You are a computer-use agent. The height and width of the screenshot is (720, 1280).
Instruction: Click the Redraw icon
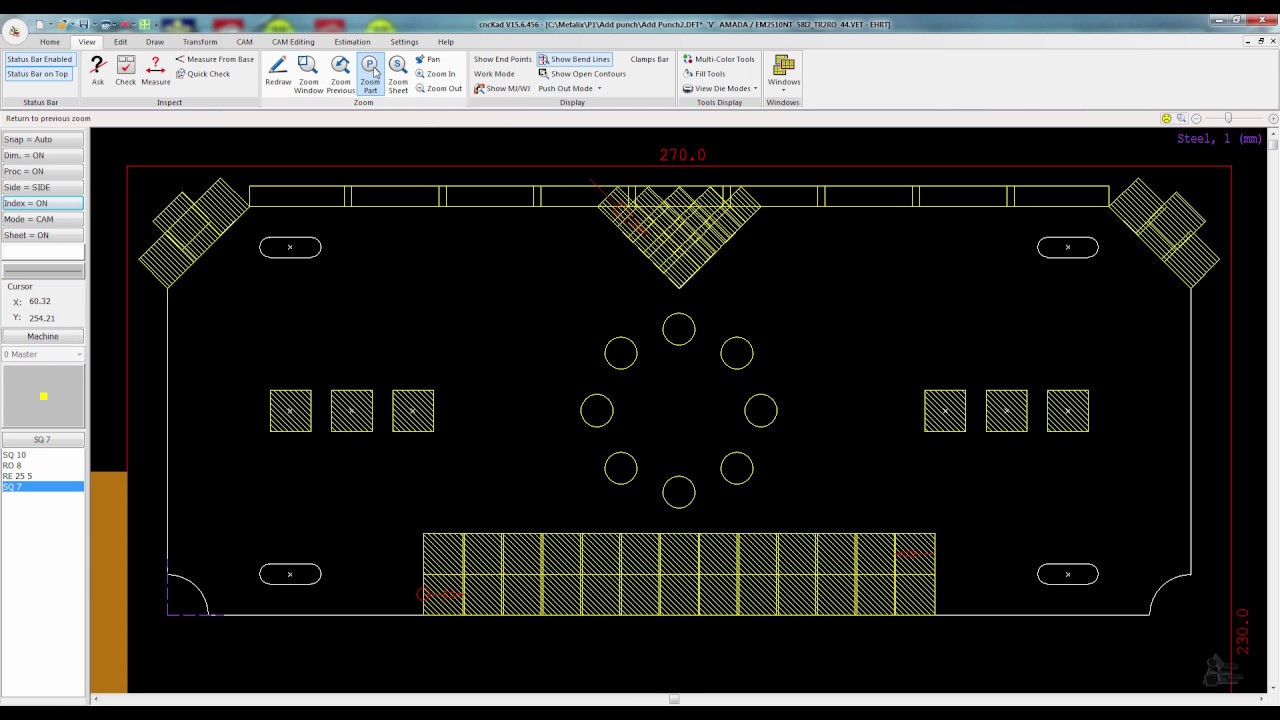(x=278, y=71)
